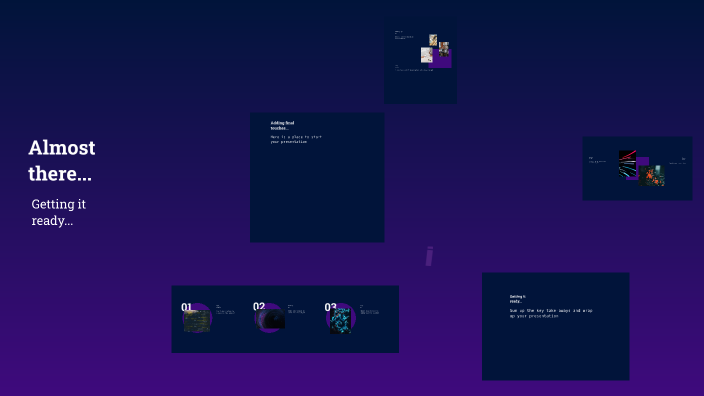Click the 02 circle image in the bottom frame
This screenshot has width=704, height=396.
(269, 318)
